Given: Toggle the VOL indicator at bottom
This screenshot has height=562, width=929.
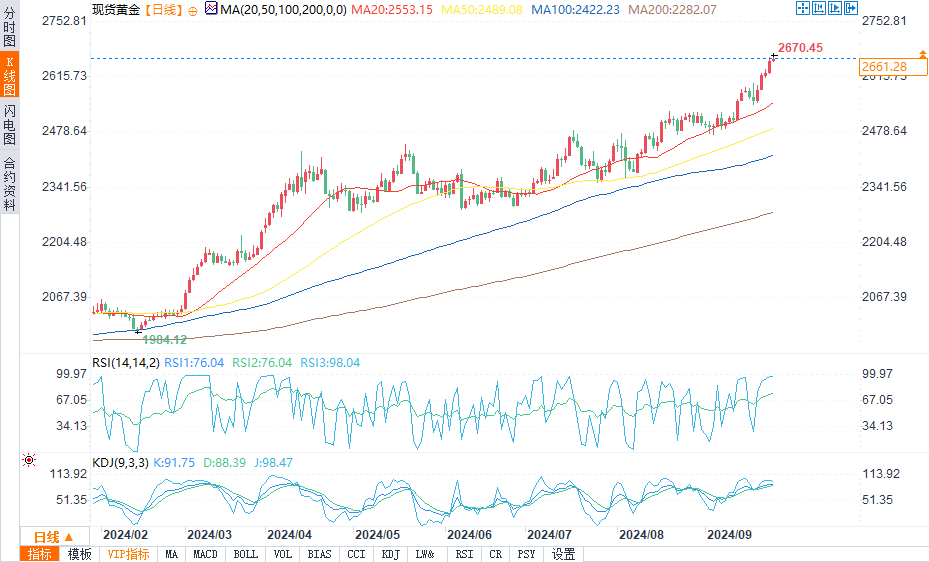Looking at the screenshot, I should tap(283, 554).
